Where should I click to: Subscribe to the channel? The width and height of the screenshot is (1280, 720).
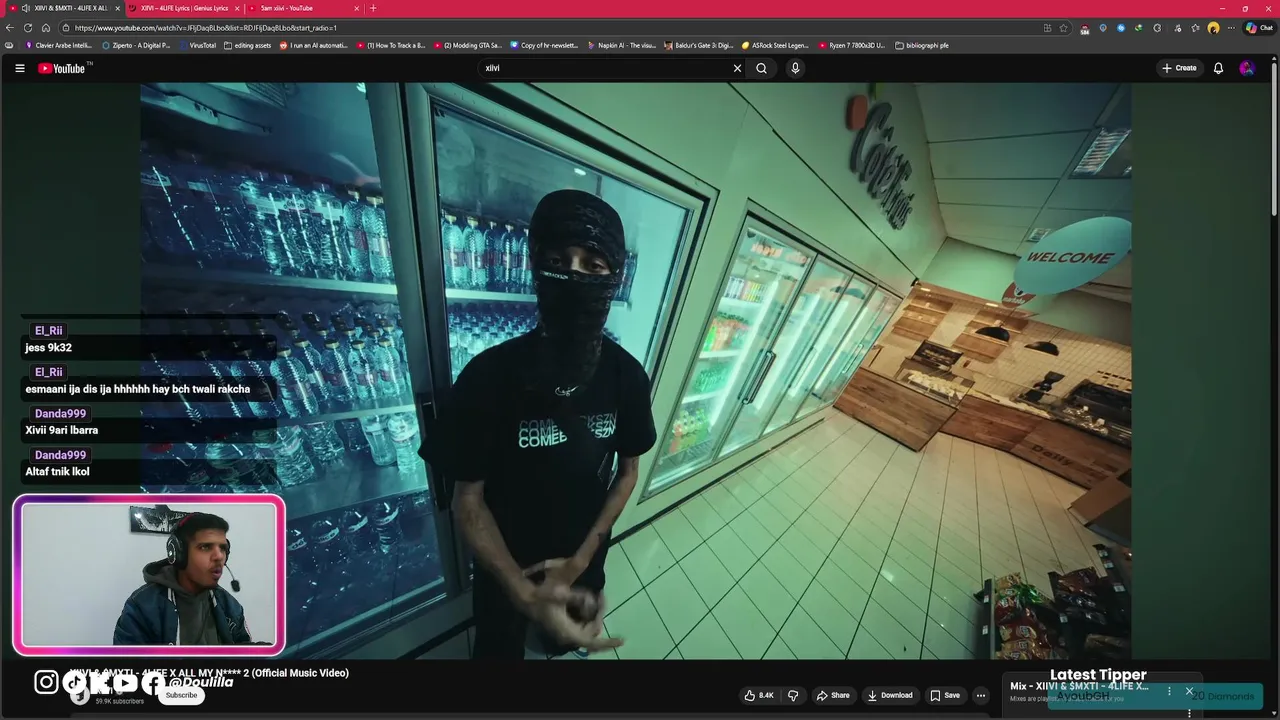coord(181,695)
